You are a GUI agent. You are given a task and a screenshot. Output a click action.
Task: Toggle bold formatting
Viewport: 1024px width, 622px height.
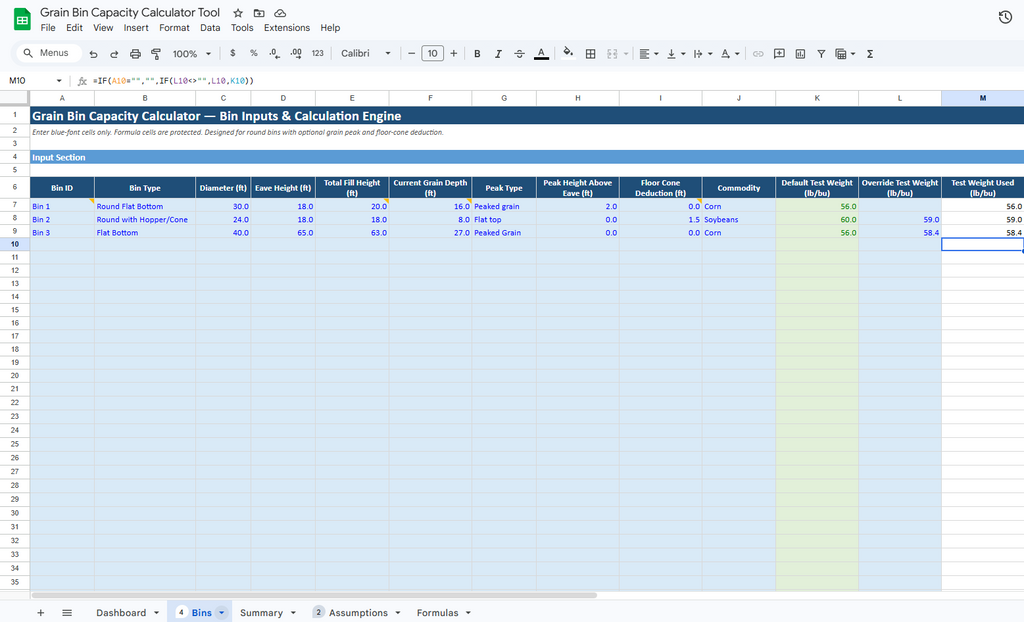click(477, 53)
